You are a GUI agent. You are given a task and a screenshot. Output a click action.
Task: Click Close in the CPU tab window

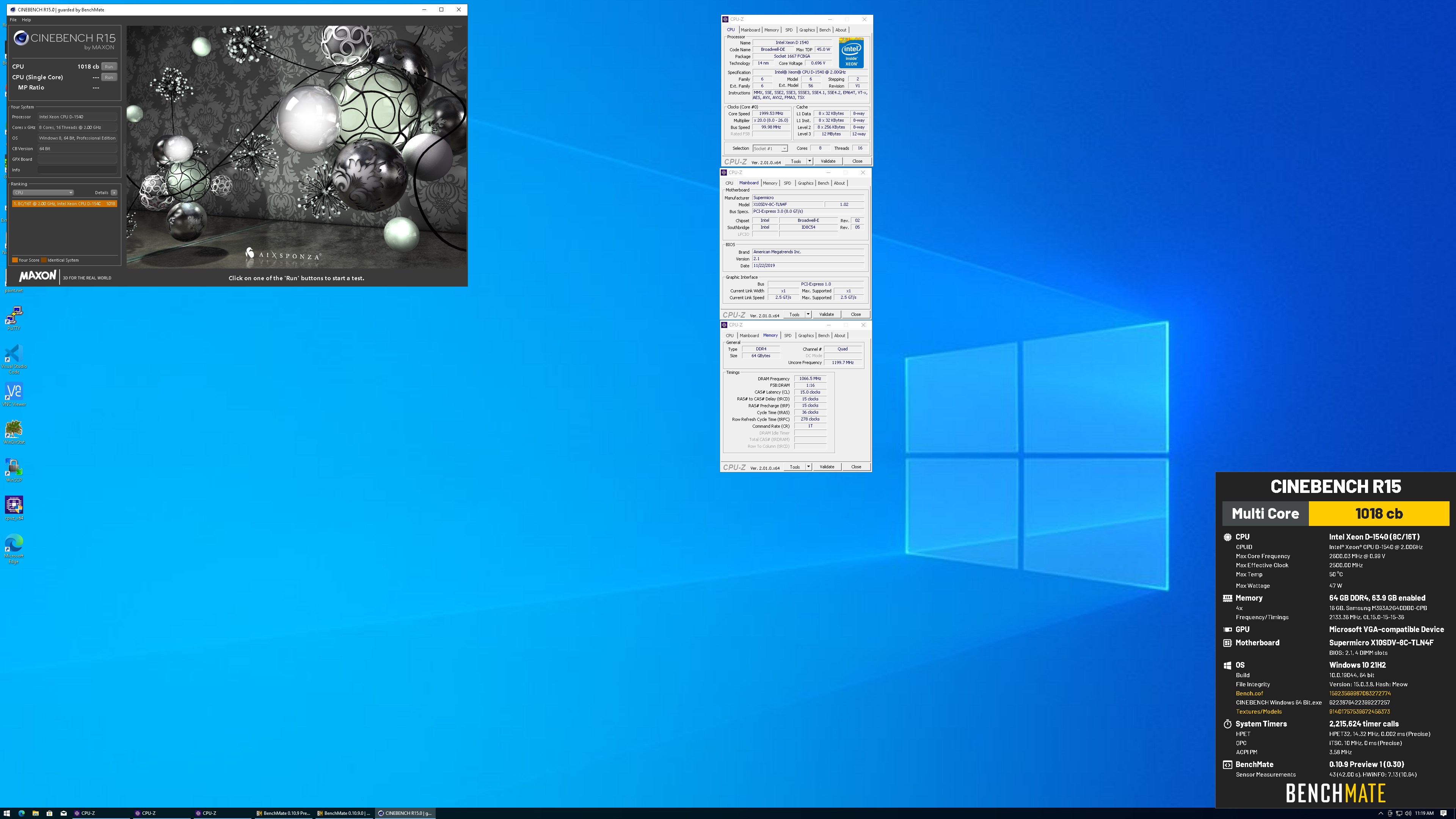coord(857,162)
